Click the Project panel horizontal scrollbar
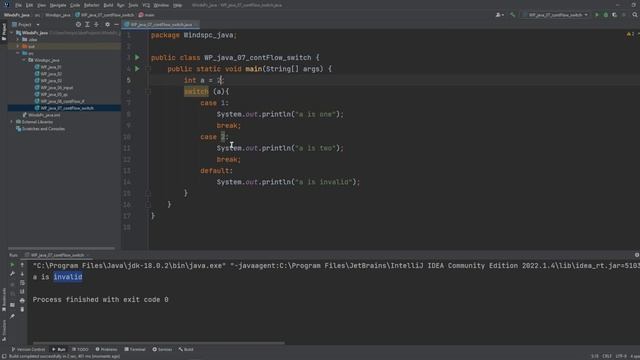 (61, 248)
